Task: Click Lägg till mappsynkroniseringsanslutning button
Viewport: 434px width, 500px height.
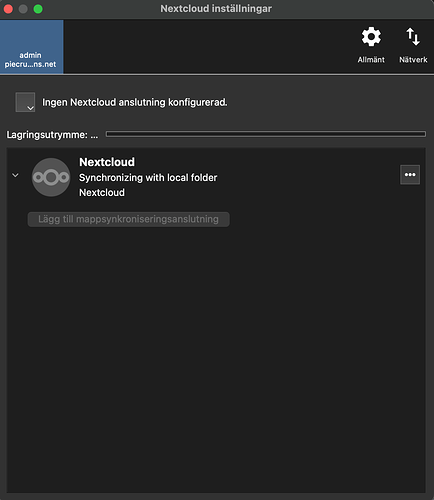Action: click(x=128, y=219)
